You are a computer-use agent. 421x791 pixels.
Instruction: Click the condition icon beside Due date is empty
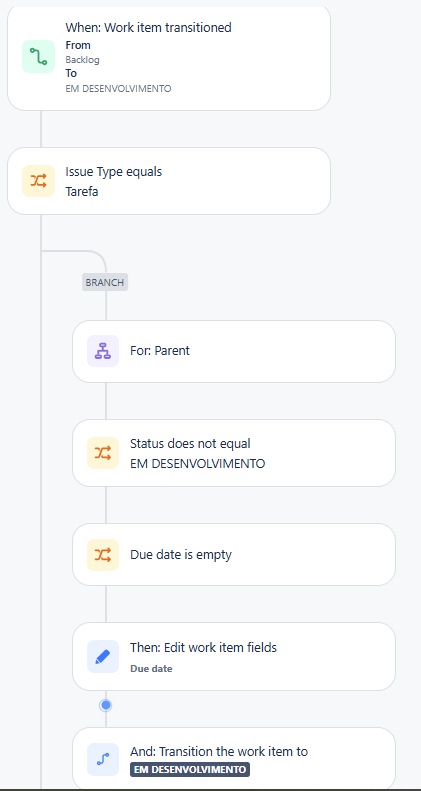pyautogui.click(x=103, y=555)
